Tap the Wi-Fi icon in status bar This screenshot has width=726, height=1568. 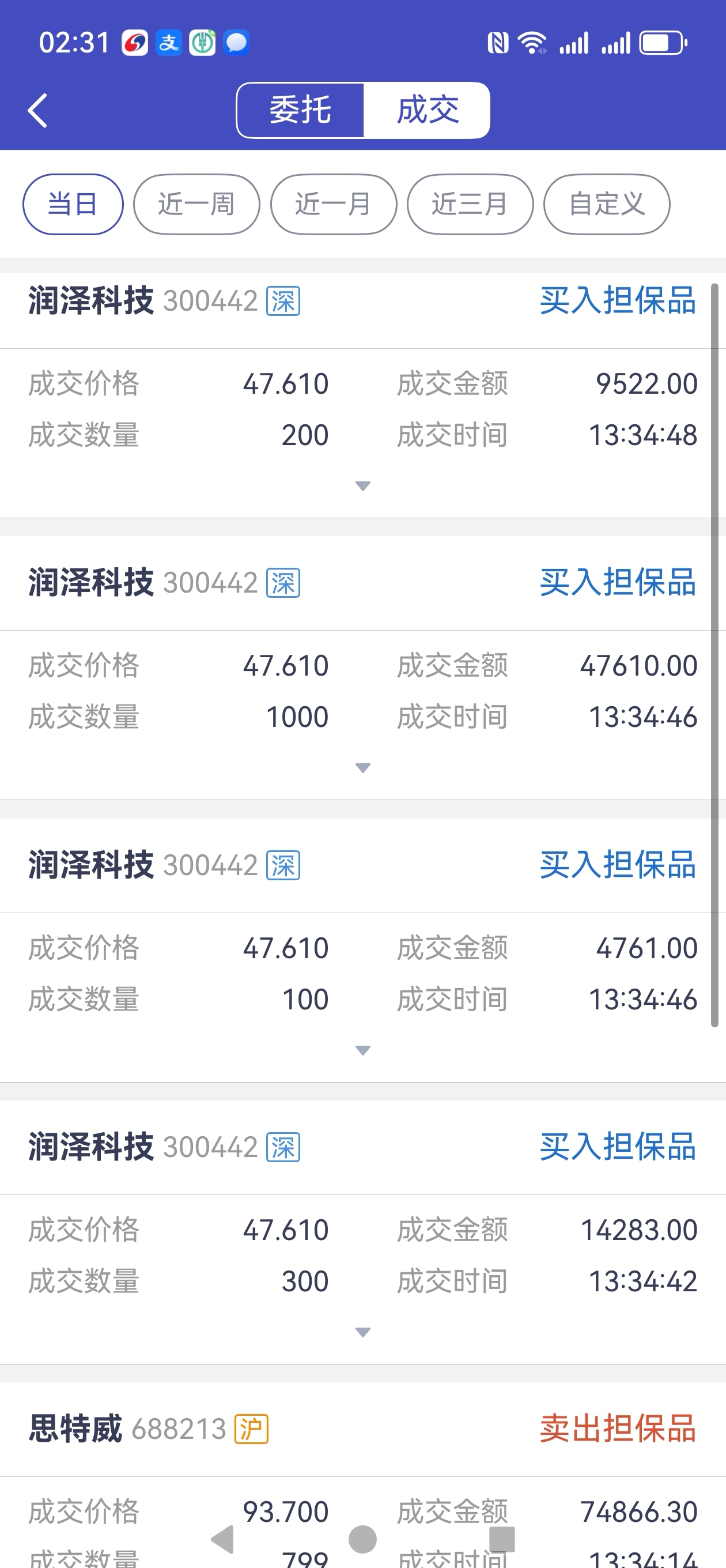pyautogui.click(x=532, y=43)
